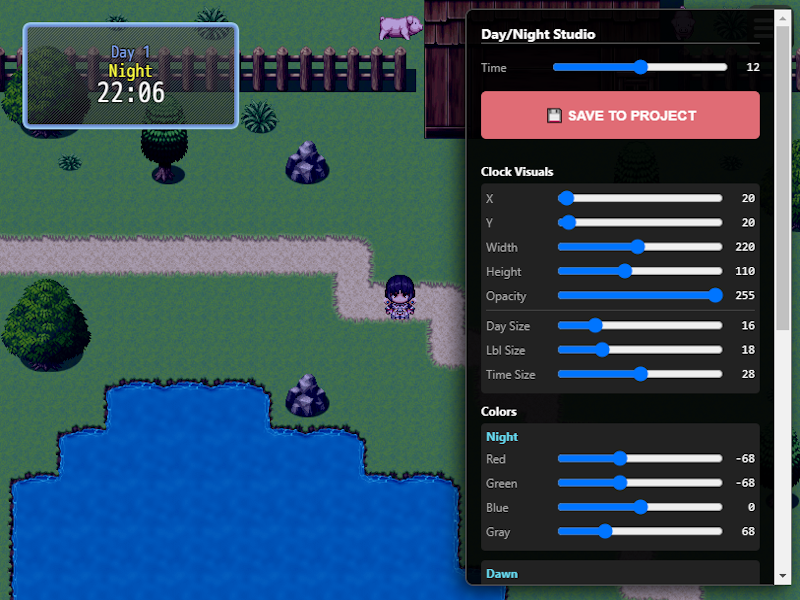The width and height of the screenshot is (800, 600).
Task: Click the Height value 110
Action: click(x=745, y=271)
